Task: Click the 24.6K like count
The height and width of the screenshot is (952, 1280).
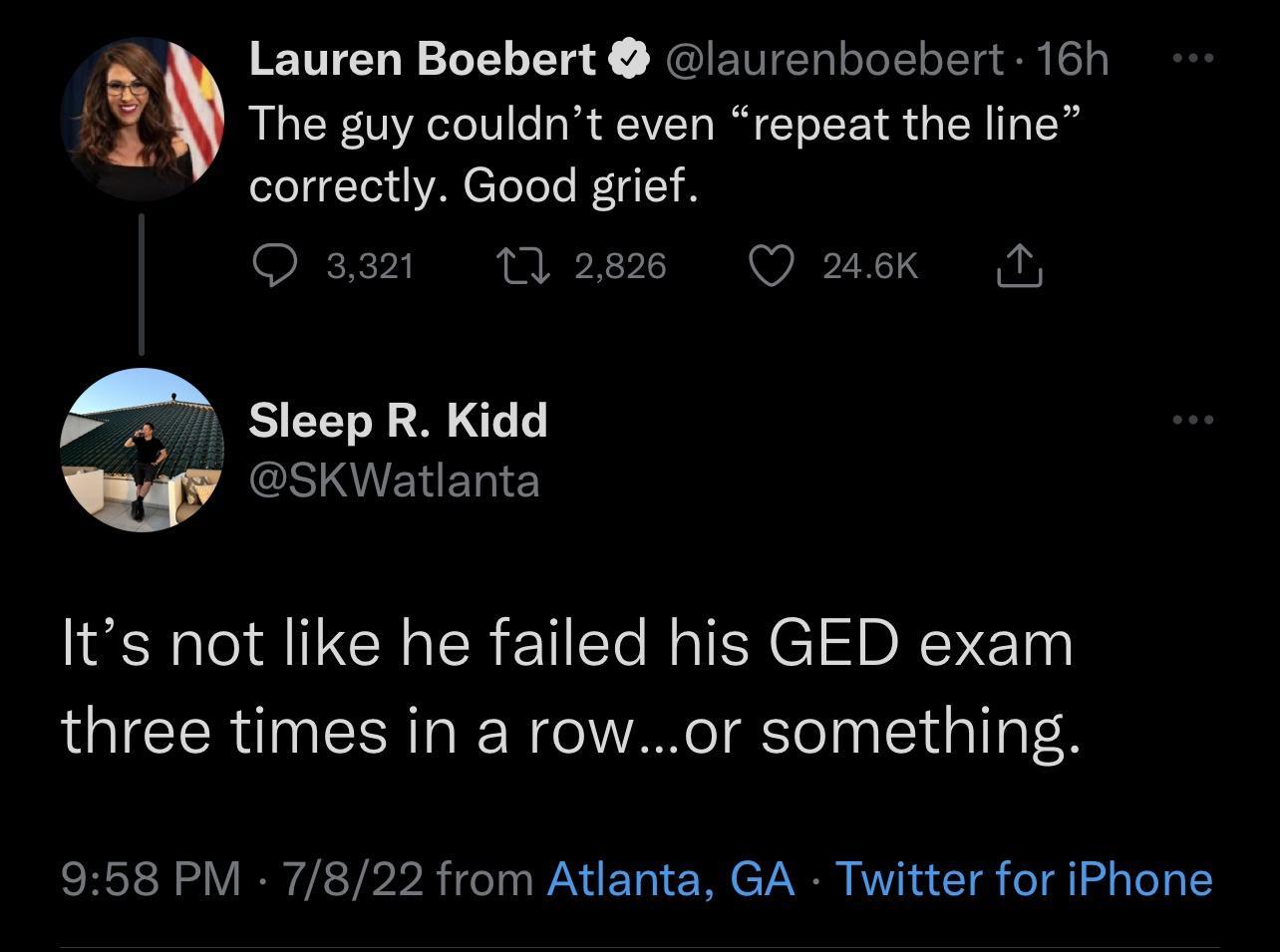Action: [x=871, y=264]
